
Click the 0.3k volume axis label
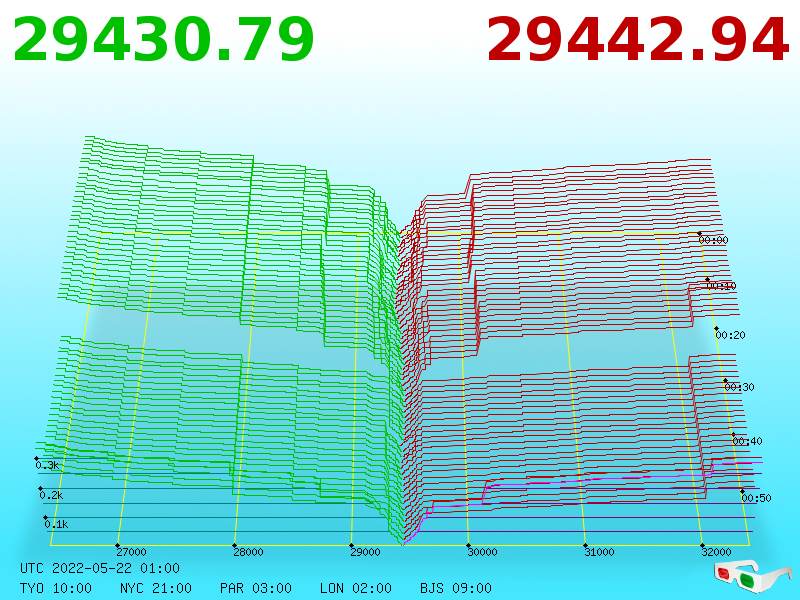click(47, 465)
